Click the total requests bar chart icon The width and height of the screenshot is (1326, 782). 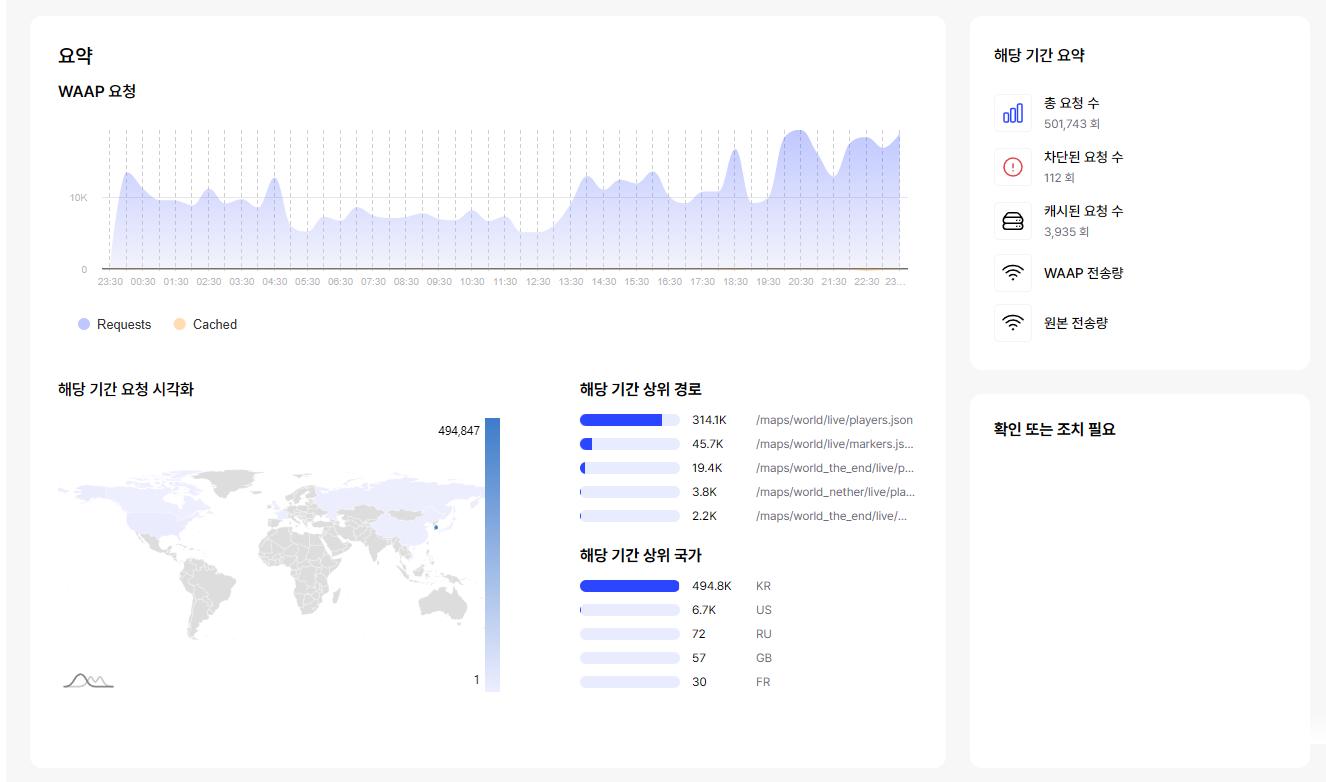coord(1012,113)
